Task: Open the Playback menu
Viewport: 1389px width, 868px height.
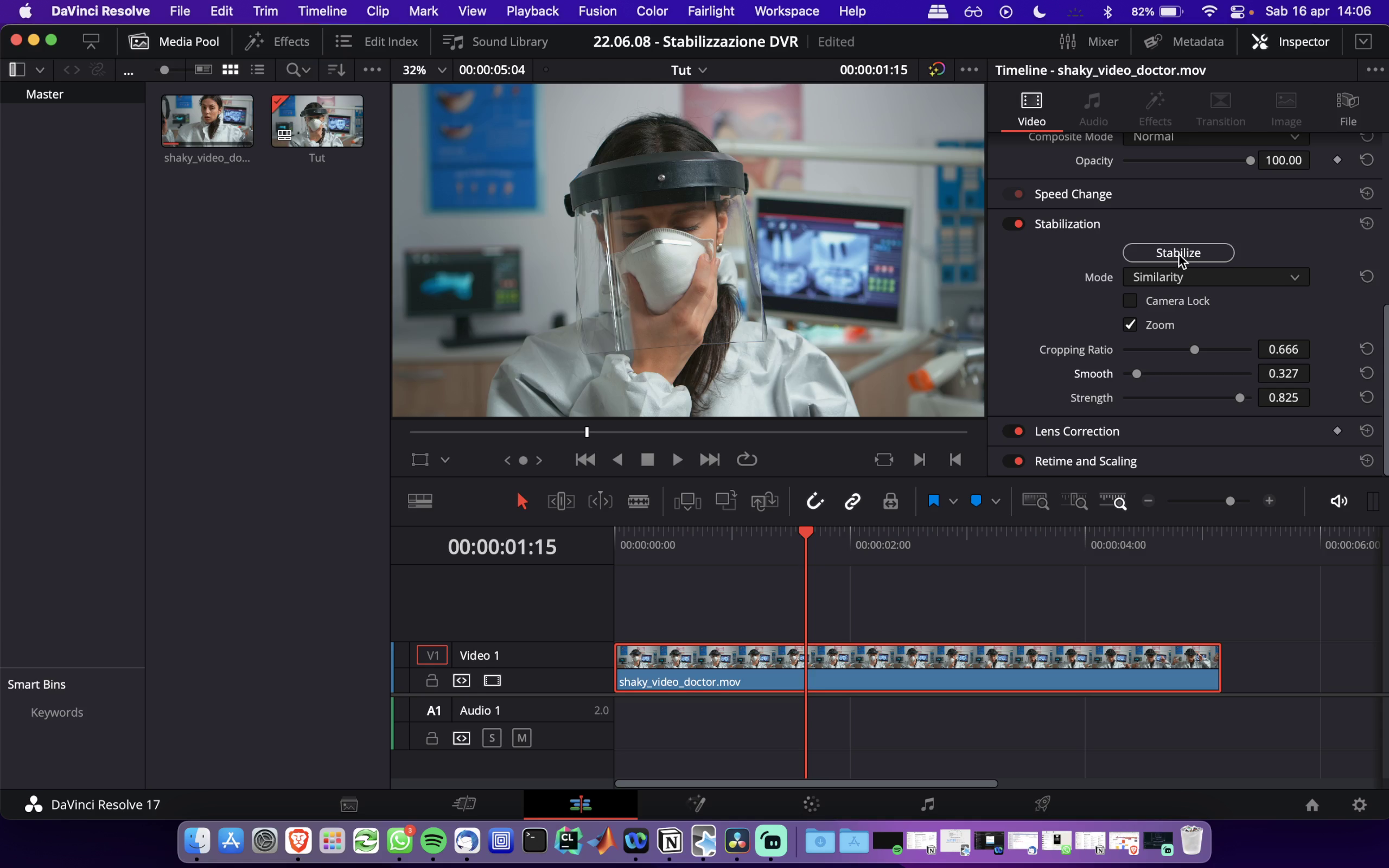Action: click(x=532, y=11)
